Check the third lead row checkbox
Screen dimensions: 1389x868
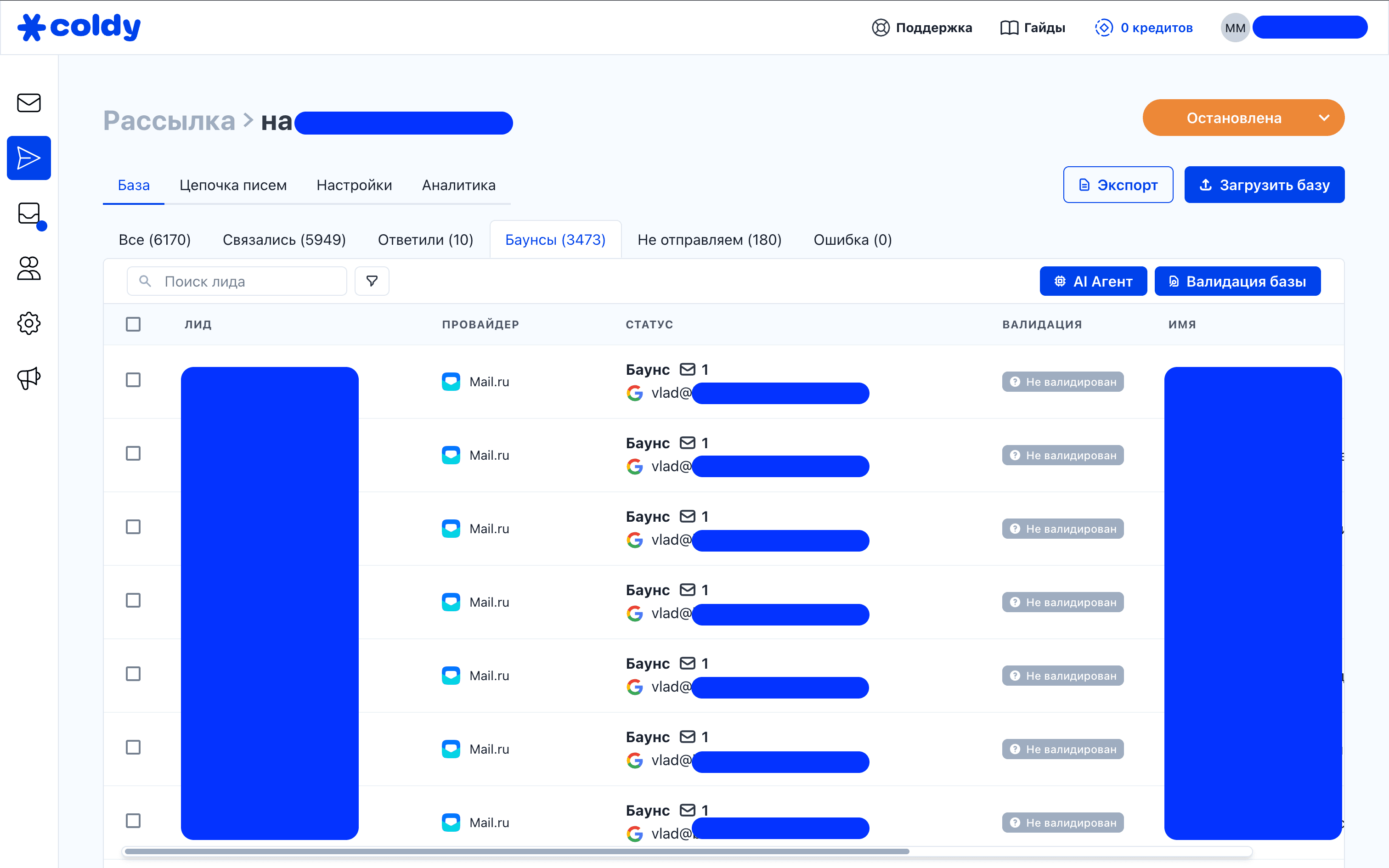pyautogui.click(x=133, y=527)
